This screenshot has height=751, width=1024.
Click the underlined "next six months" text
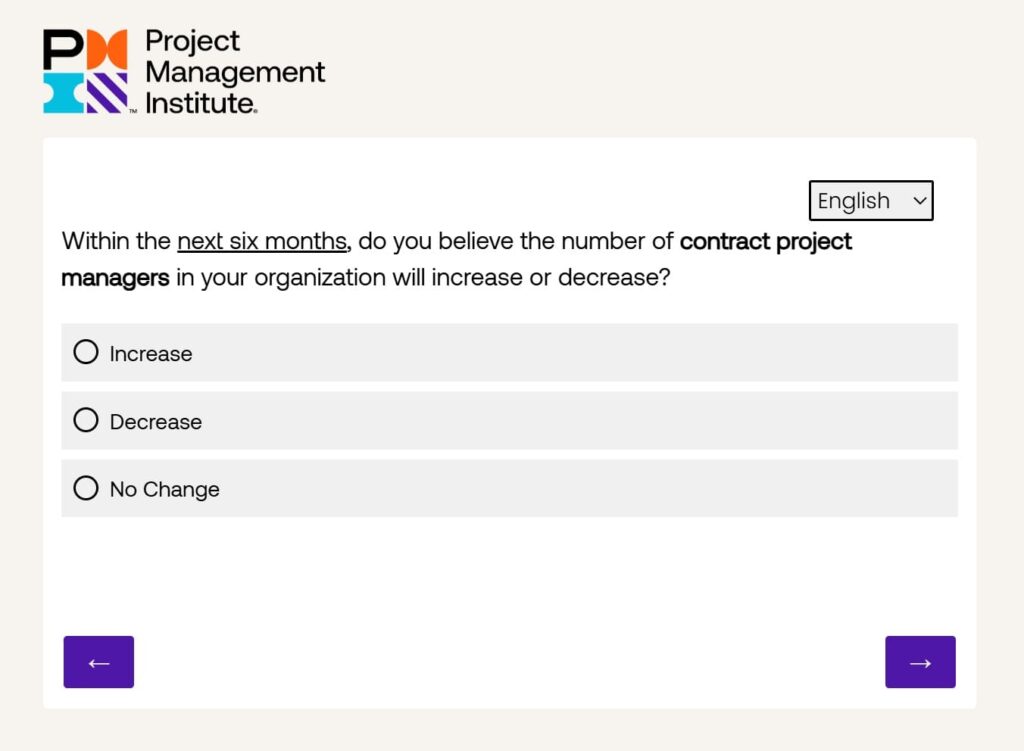click(262, 242)
